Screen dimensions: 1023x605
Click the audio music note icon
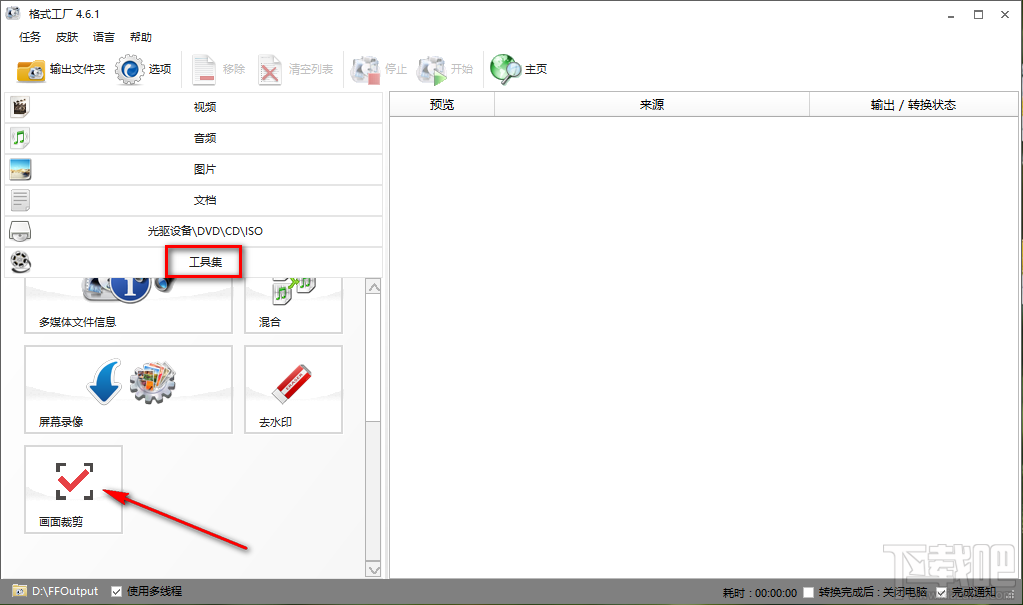(20, 138)
